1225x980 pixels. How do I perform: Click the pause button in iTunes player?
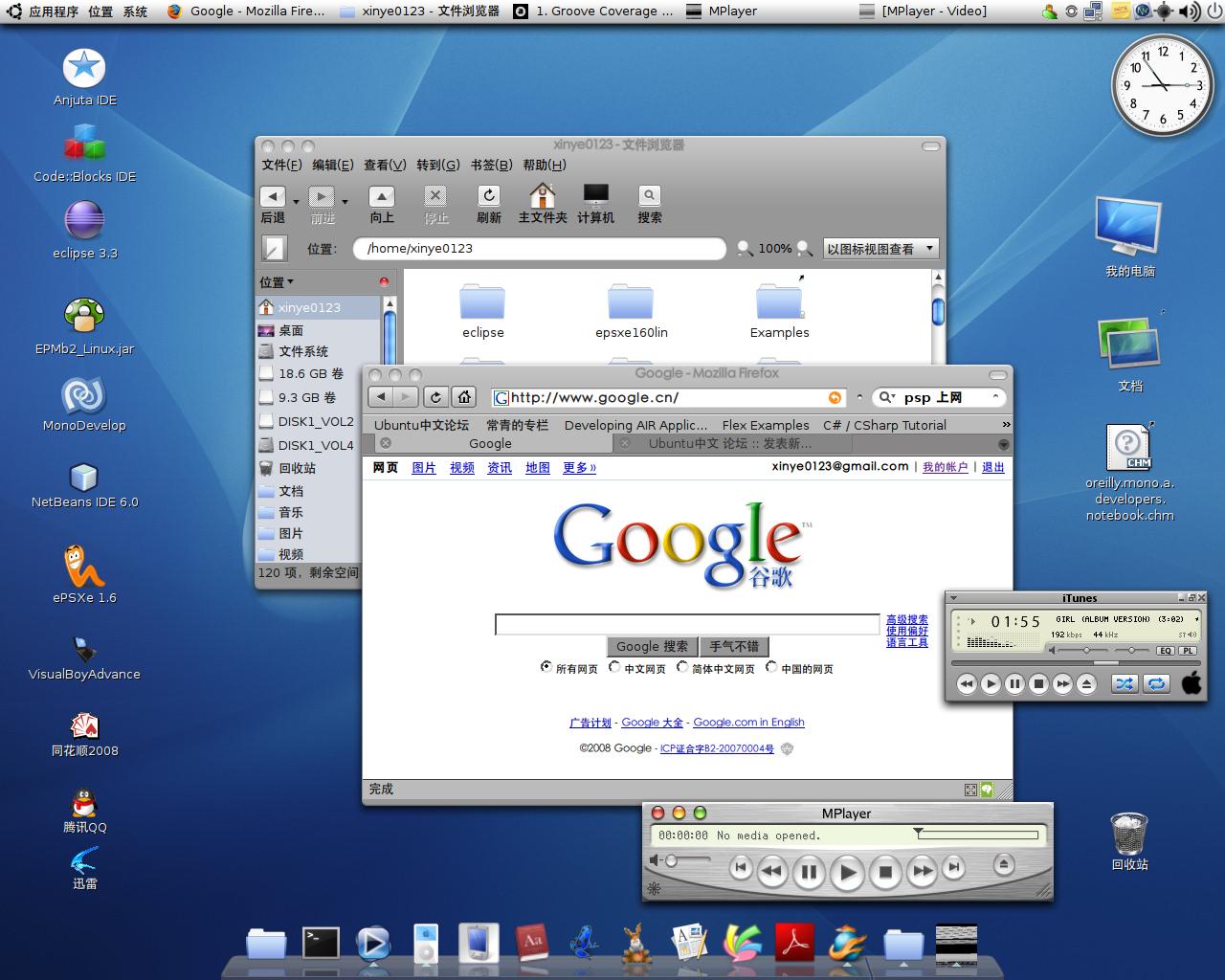[1014, 683]
